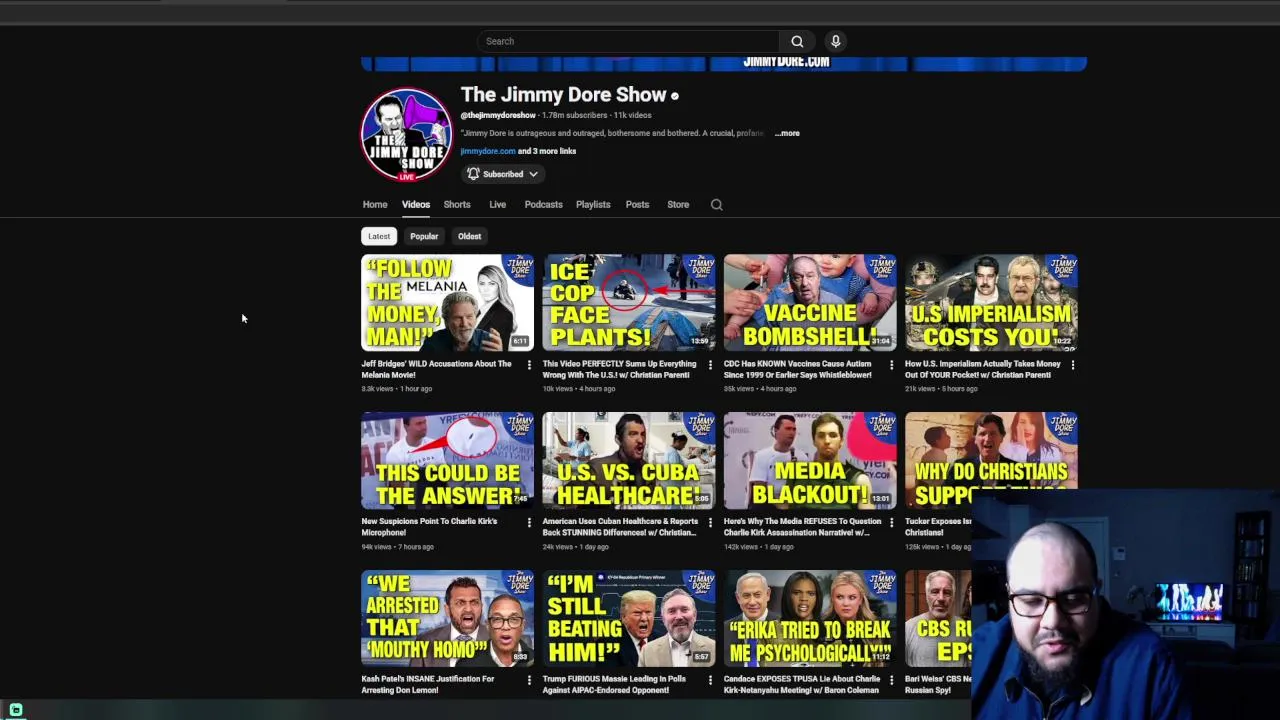Open the Podcasts tab
This screenshot has height=720, width=1280.
(544, 205)
